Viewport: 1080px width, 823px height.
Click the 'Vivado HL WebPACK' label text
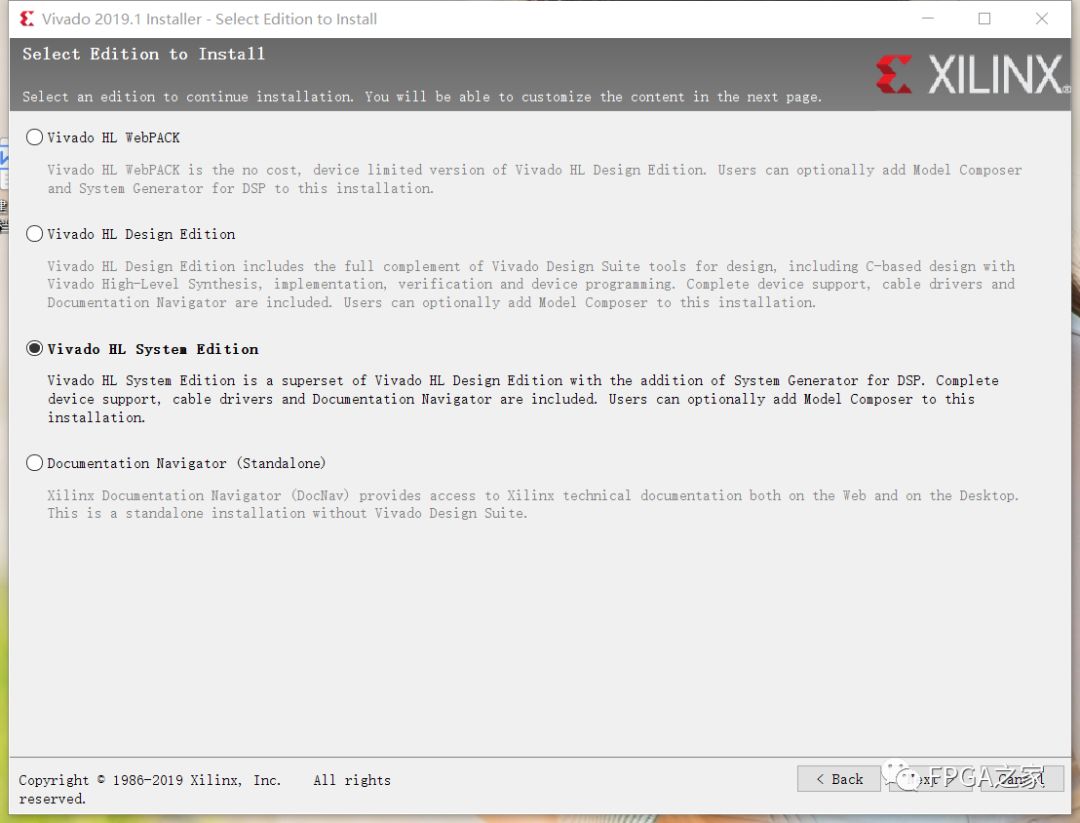[113, 138]
